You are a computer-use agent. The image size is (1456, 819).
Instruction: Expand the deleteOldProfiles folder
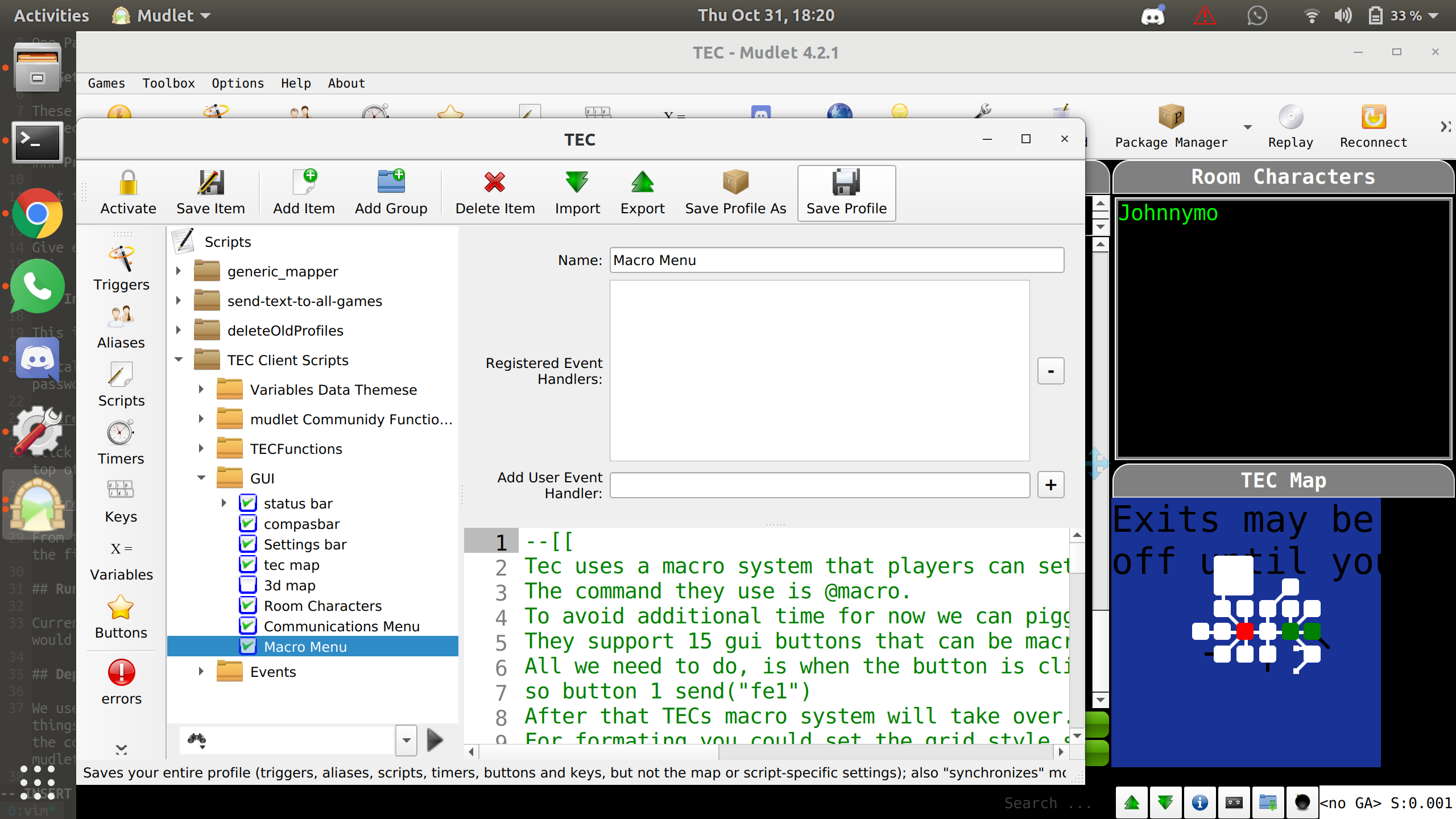pyautogui.click(x=179, y=330)
